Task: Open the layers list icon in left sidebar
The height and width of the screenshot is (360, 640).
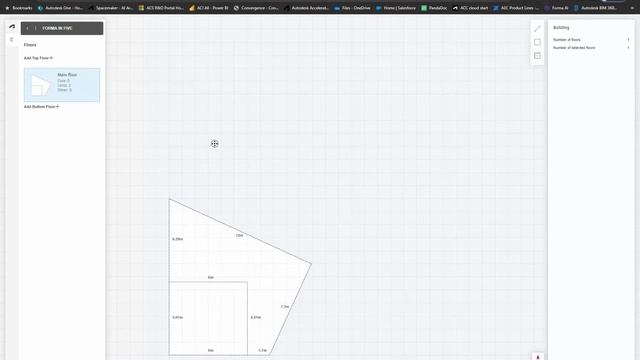Action: pos(11,40)
